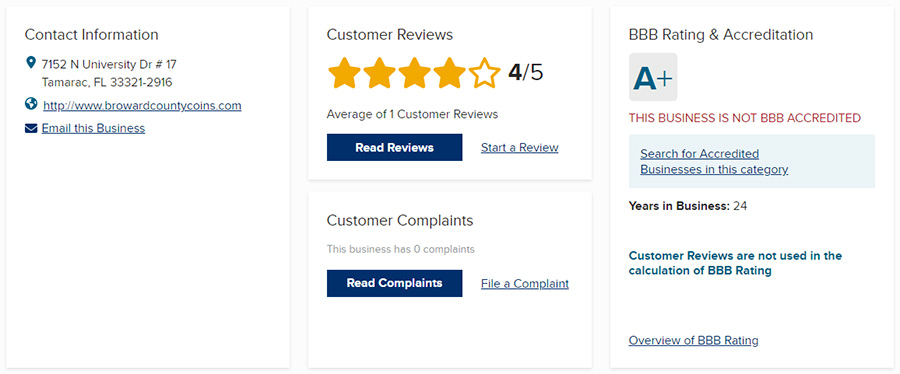This screenshot has width=900, height=374.
Task: Click the map pin location icon
Action: click(31, 62)
